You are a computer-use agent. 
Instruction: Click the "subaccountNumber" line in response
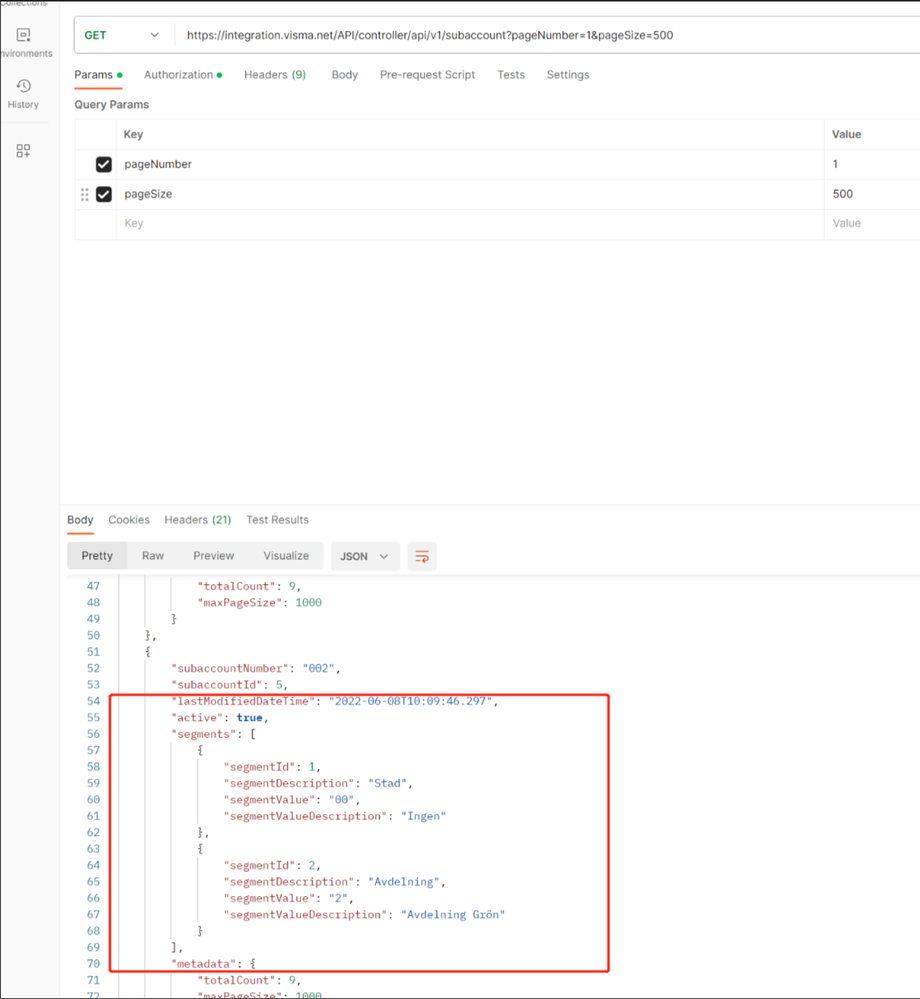click(x=256, y=668)
